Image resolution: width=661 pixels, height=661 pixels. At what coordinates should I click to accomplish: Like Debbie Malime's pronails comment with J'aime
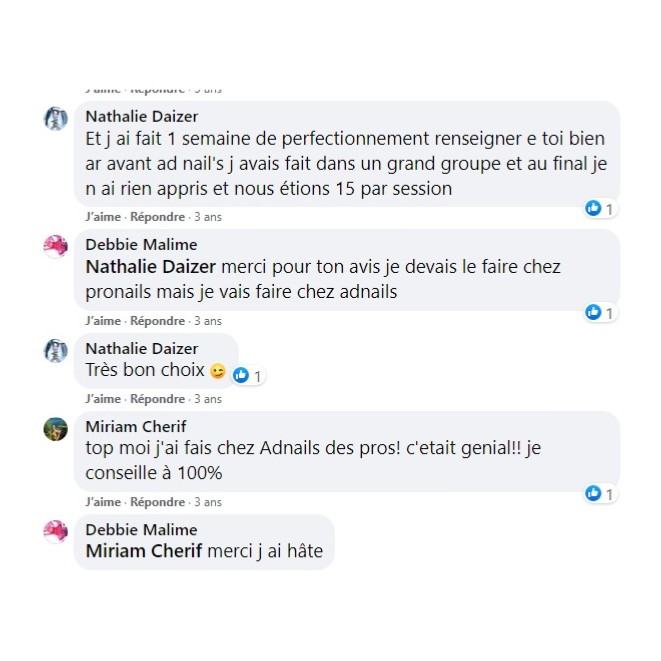[103, 321]
